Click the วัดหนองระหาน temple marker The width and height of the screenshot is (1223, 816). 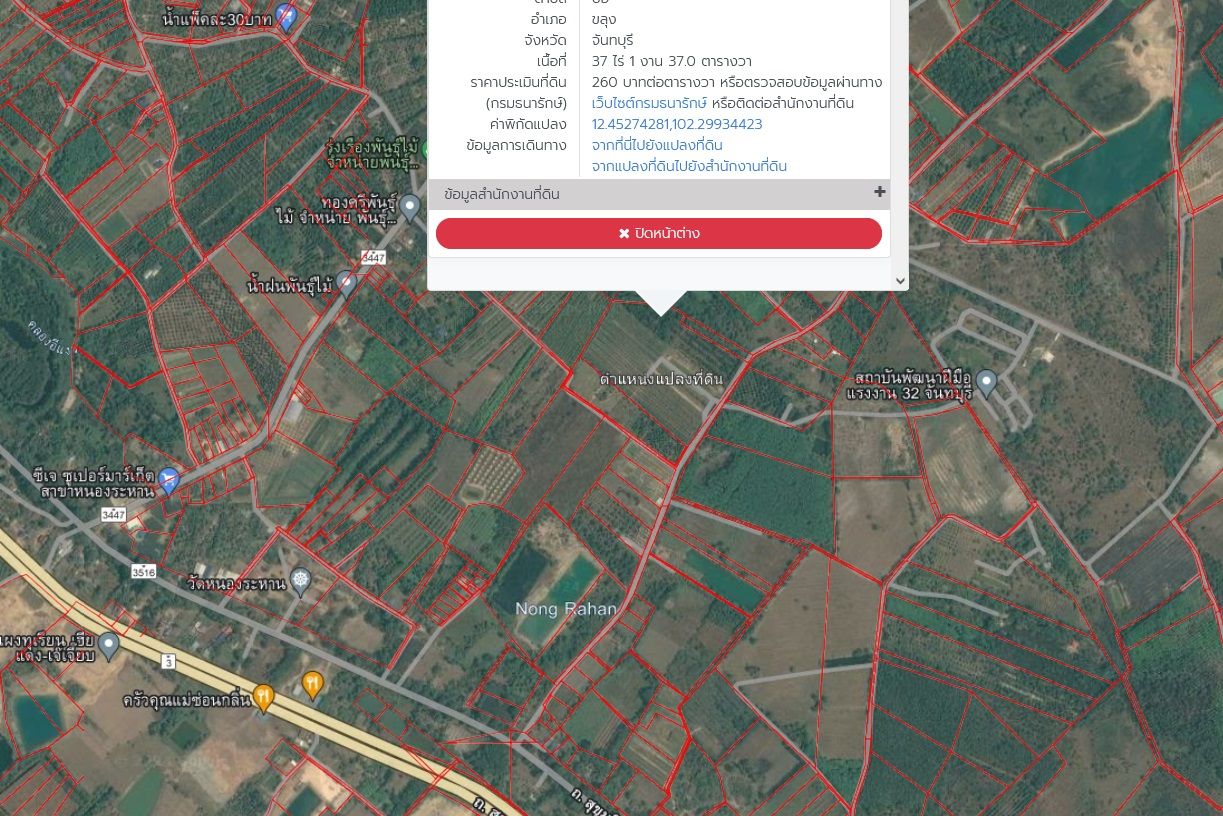(x=301, y=582)
